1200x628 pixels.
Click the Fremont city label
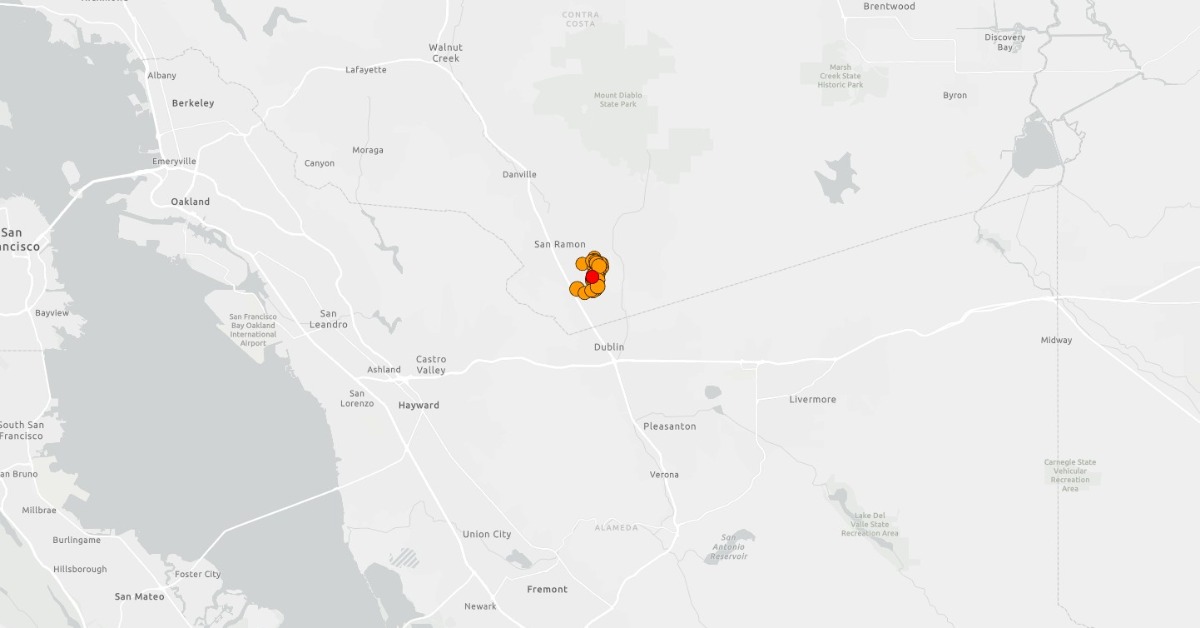547,589
